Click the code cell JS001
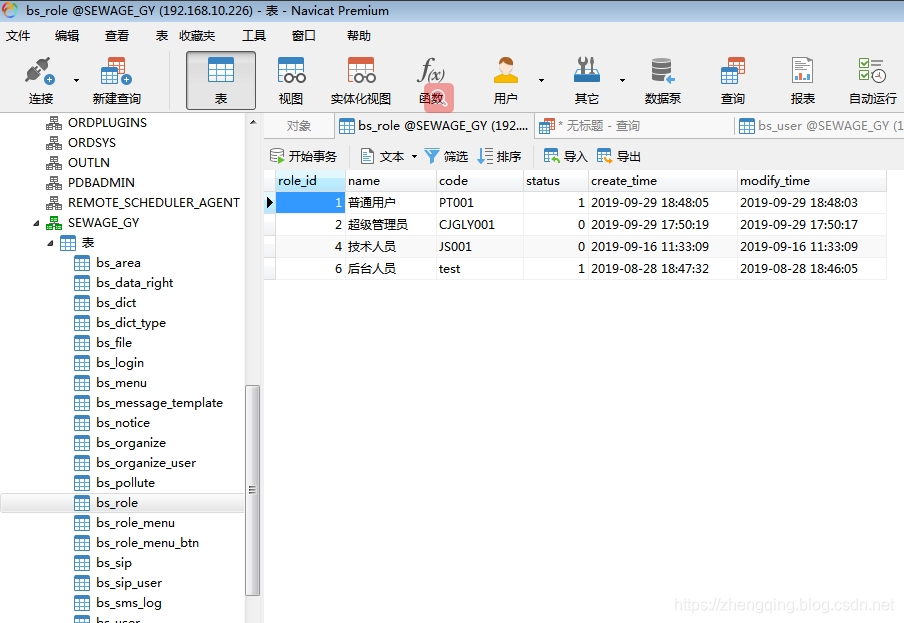 (x=480, y=247)
